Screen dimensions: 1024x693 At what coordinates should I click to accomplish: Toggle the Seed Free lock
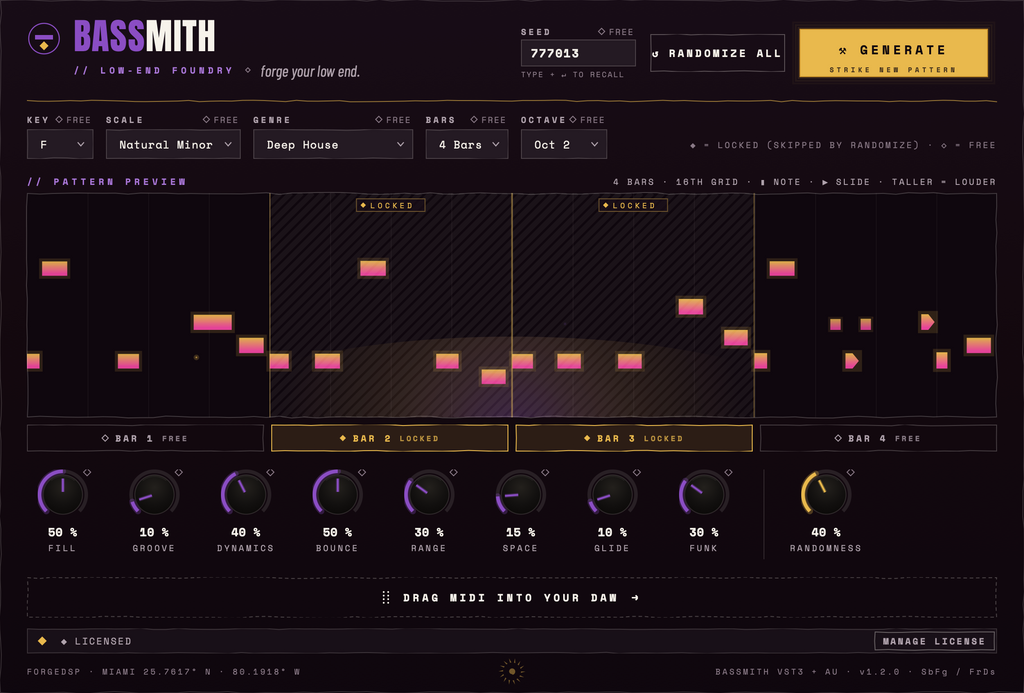[x=616, y=31]
